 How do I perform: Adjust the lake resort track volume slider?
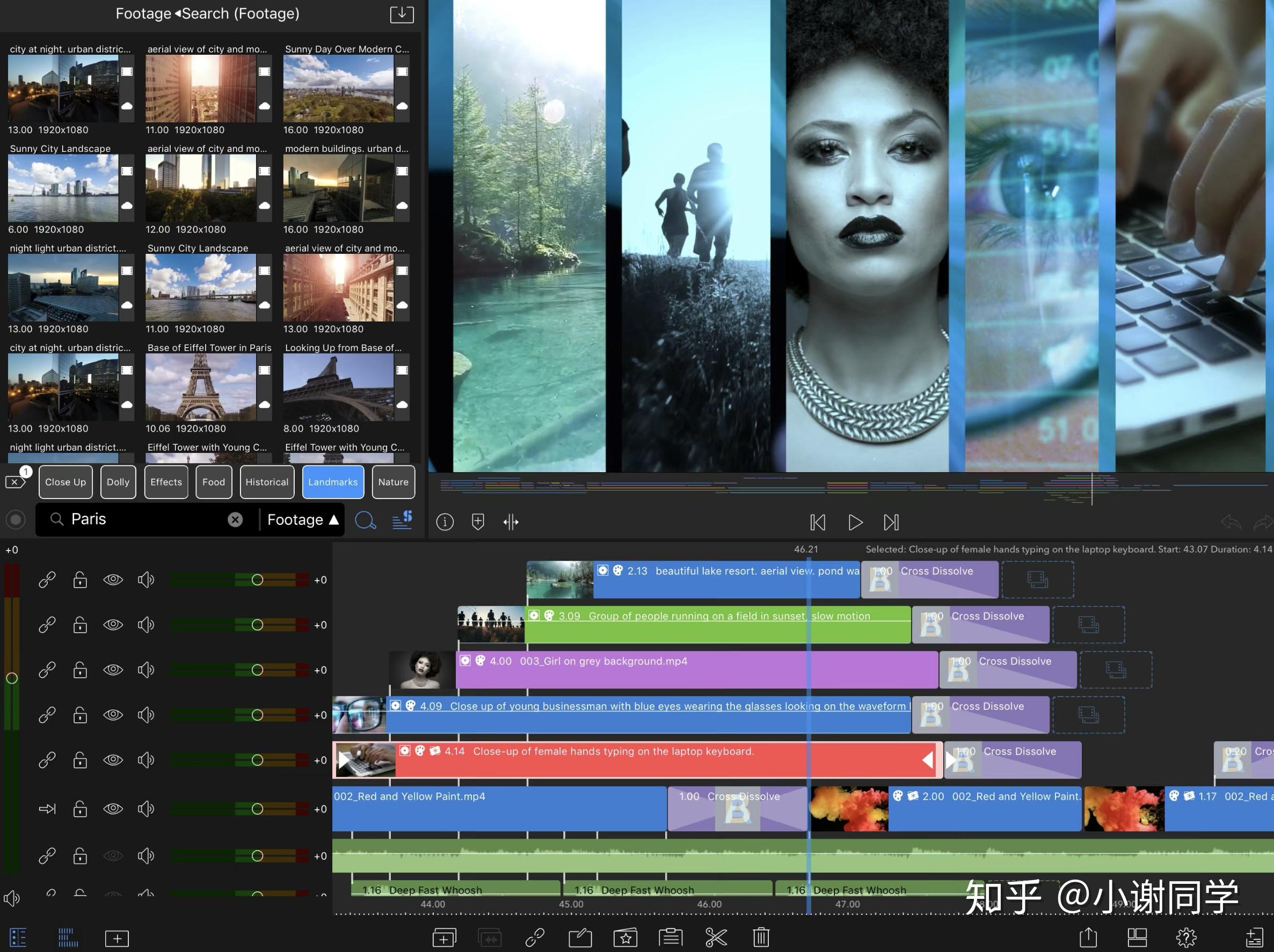click(x=258, y=580)
